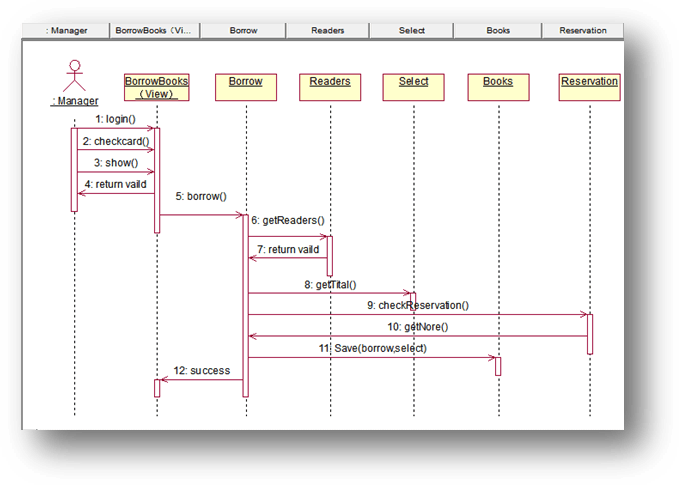Select the BorrowBooks (View) object box
This screenshot has height=485, width=679.
tap(157, 87)
